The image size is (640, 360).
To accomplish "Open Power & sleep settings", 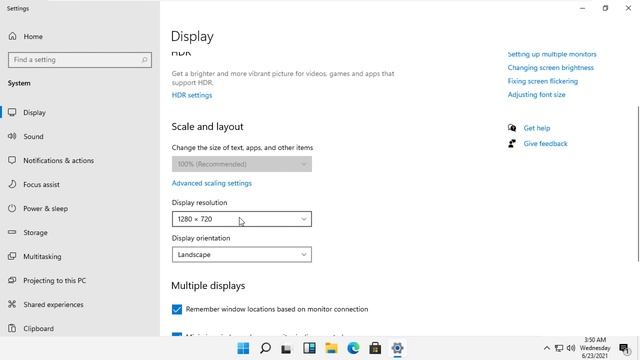I will [45, 209].
